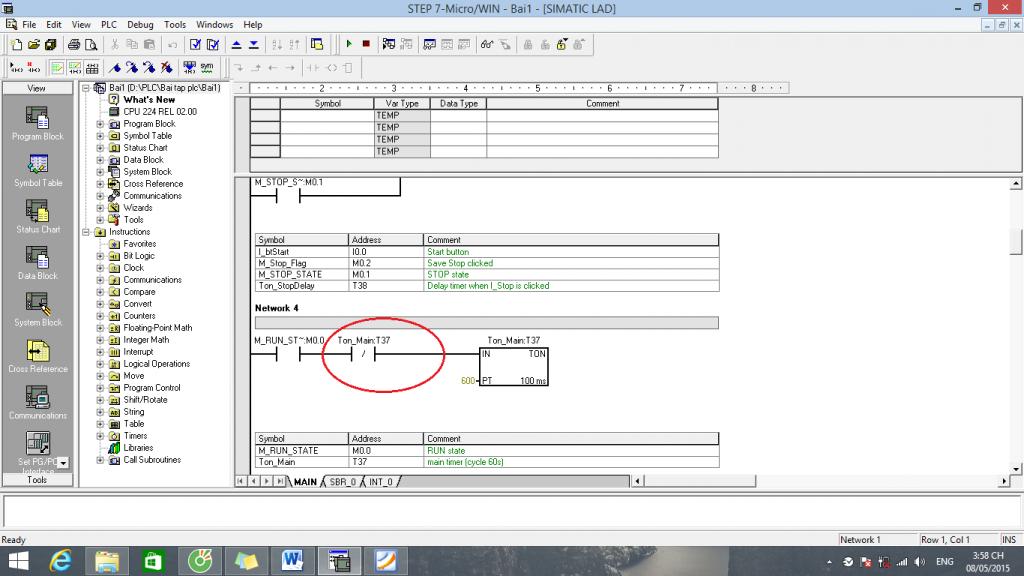Screen dimensions: 1024x576
Task: Expand the Timers instructions folder
Action: [100, 436]
